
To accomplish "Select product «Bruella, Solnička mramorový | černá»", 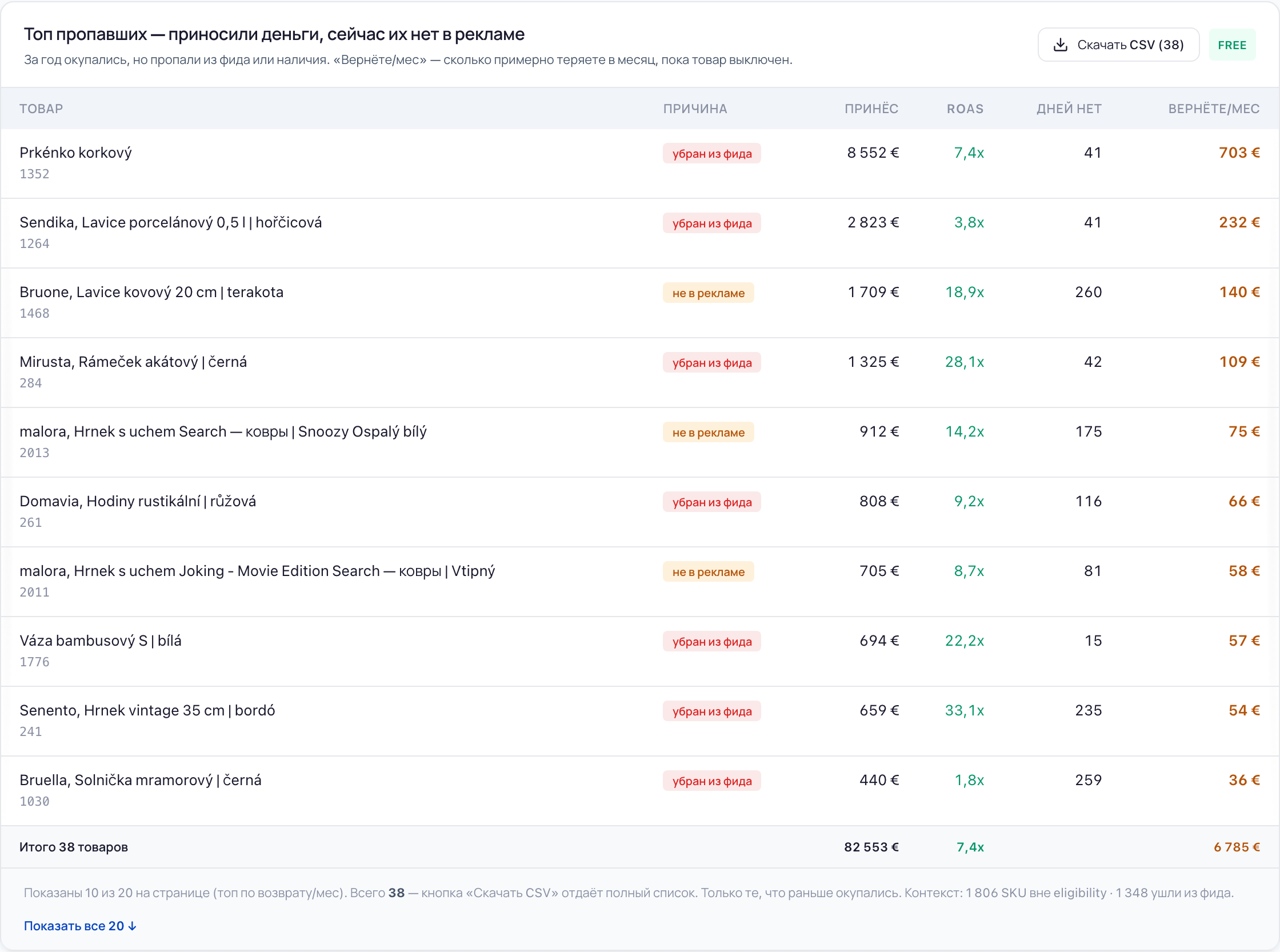I will (141, 780).
